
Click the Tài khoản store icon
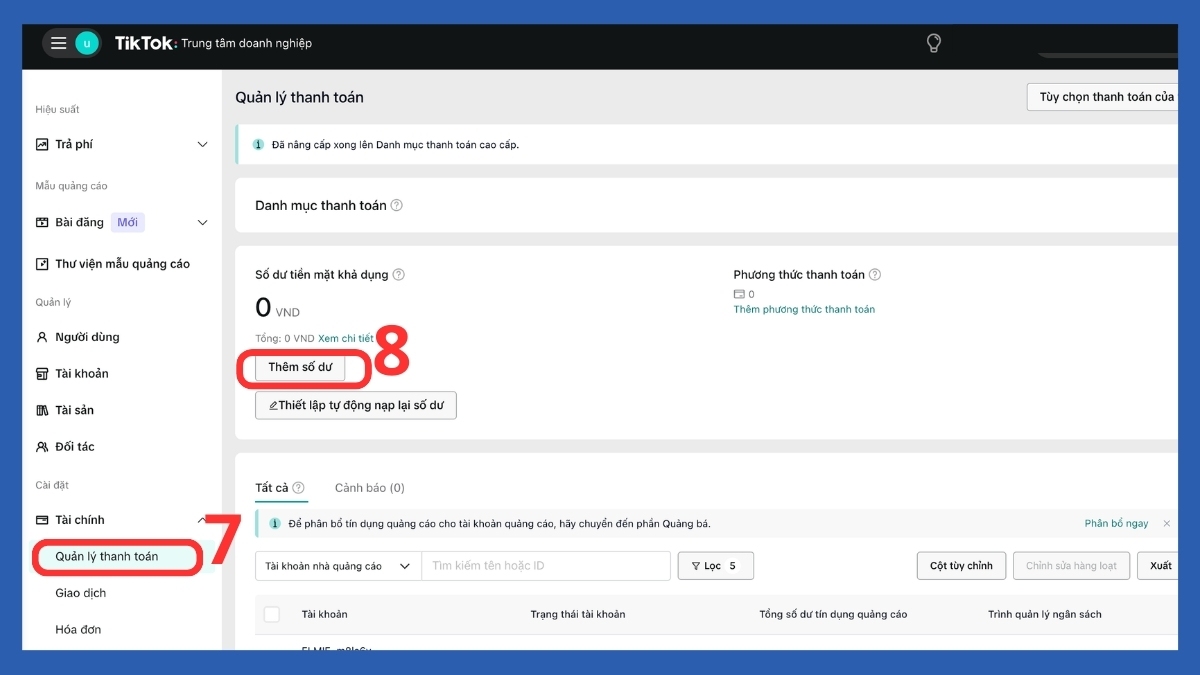(x=42, y=374)
